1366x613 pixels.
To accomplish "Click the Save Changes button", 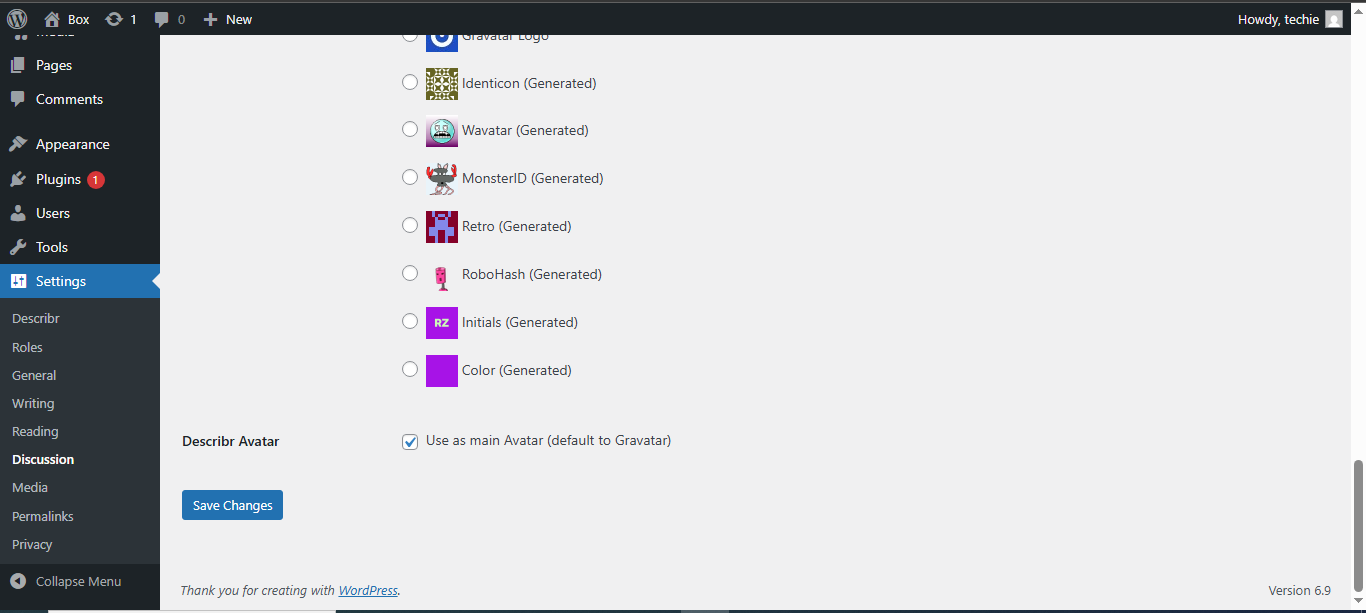I will coord(232,505).
